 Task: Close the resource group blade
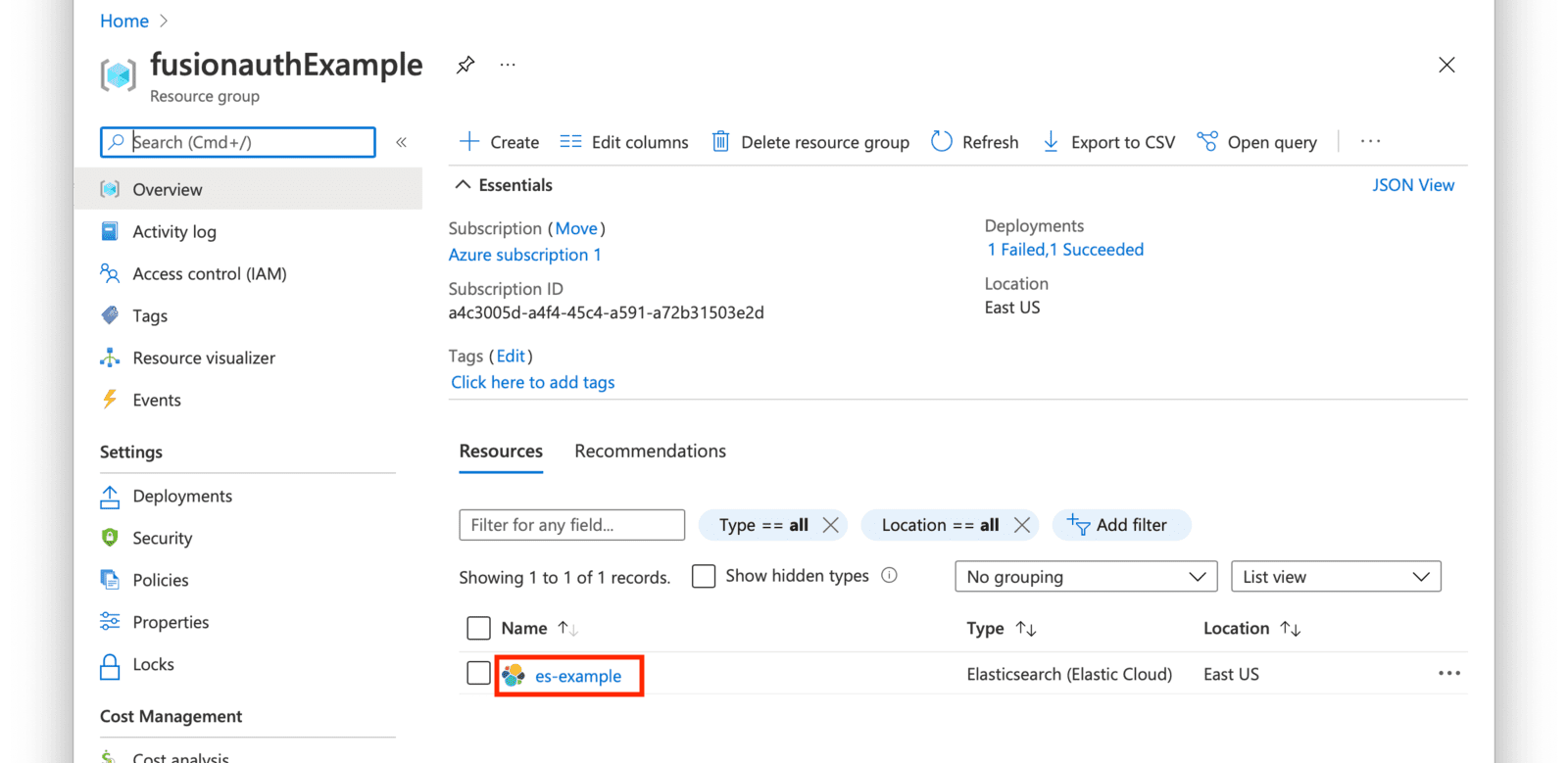pos(1446,65)
